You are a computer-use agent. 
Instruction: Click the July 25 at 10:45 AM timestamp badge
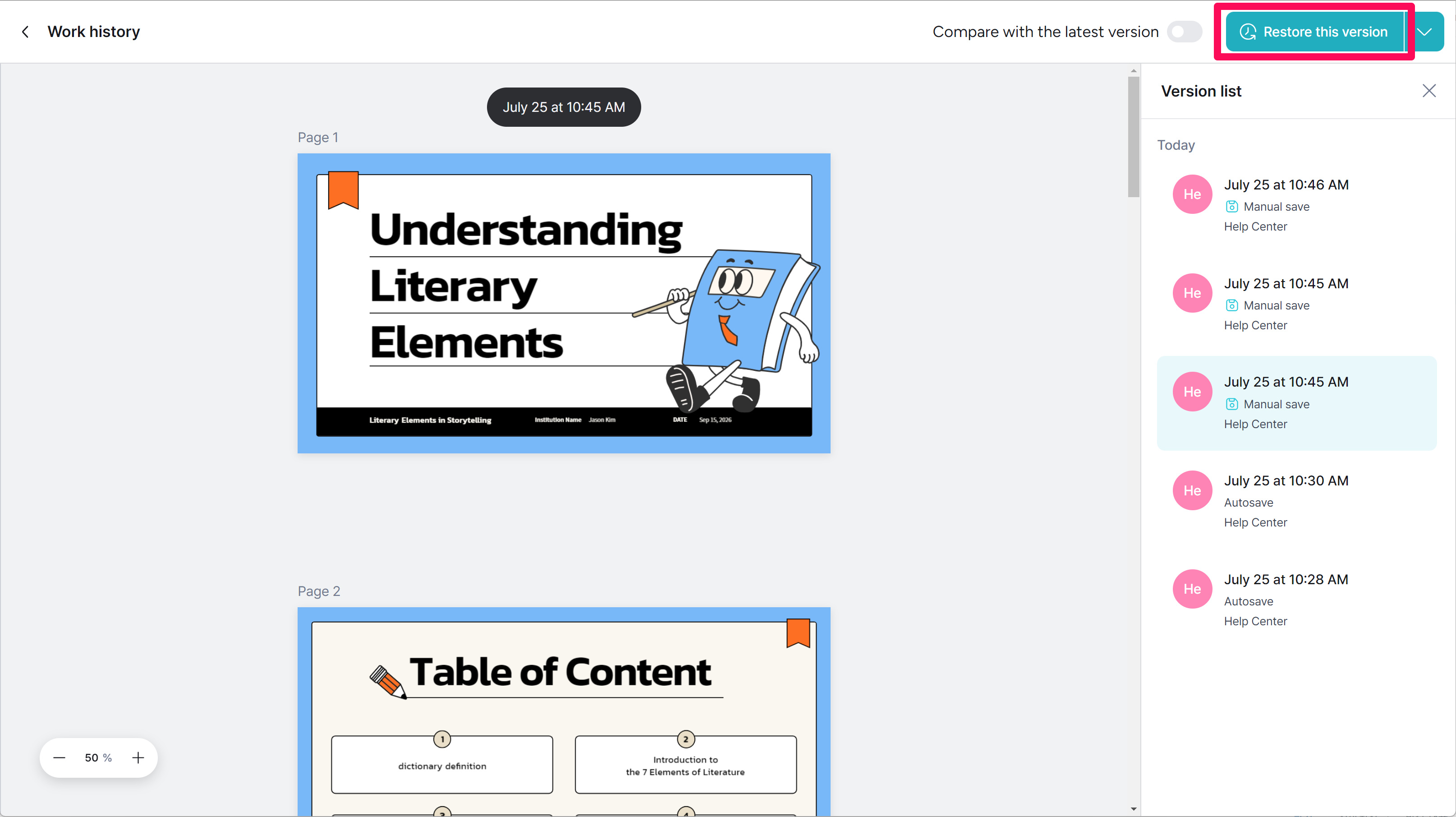point(564,107)
